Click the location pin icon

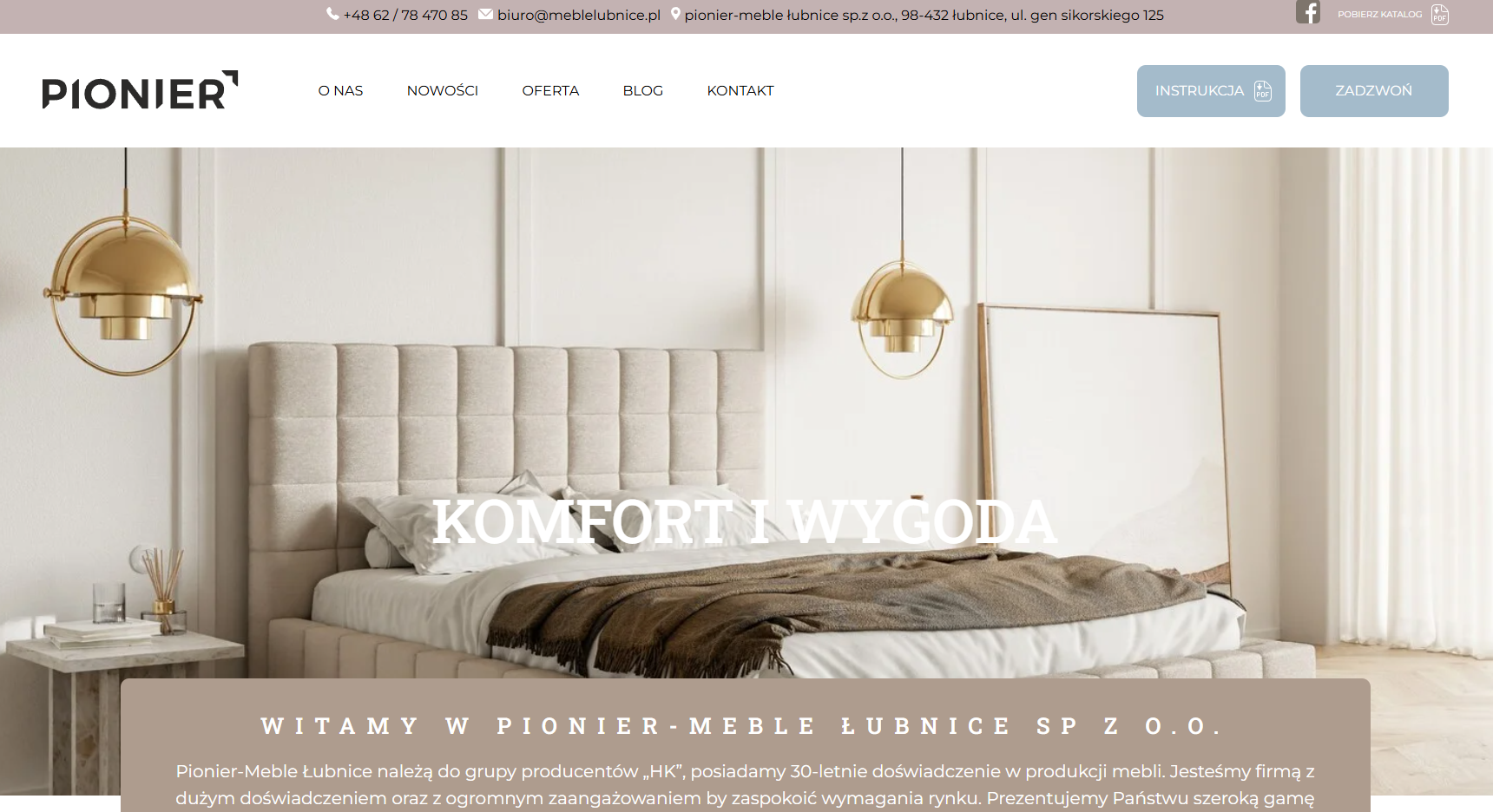(675, 14)
